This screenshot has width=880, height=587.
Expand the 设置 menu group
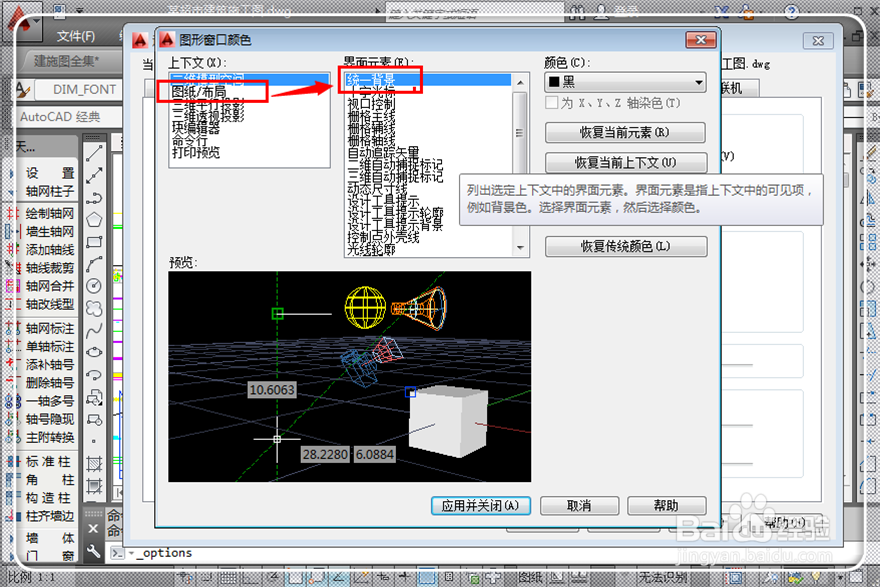50,173
